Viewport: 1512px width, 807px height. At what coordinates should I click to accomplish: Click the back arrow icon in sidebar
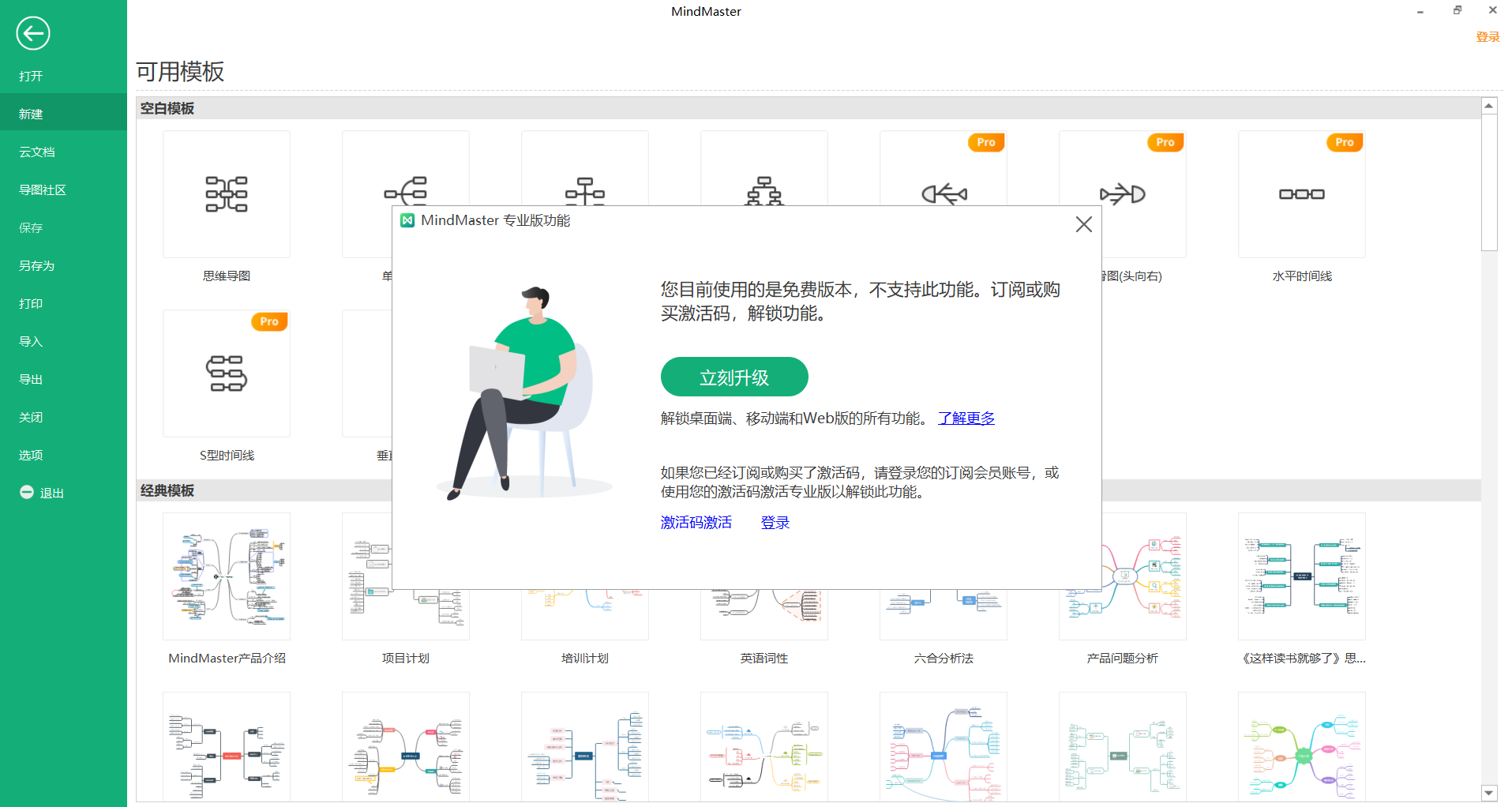coord(33,33)
